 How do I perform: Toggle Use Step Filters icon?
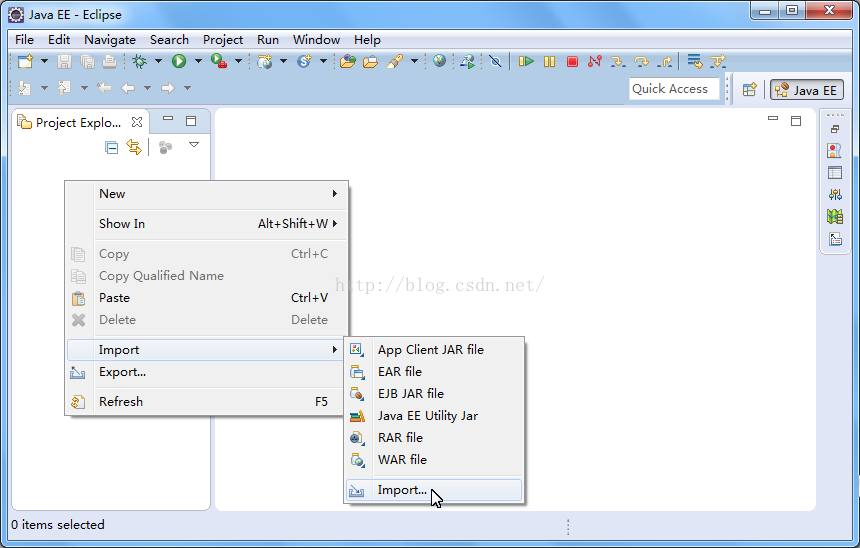pos(718,61)
